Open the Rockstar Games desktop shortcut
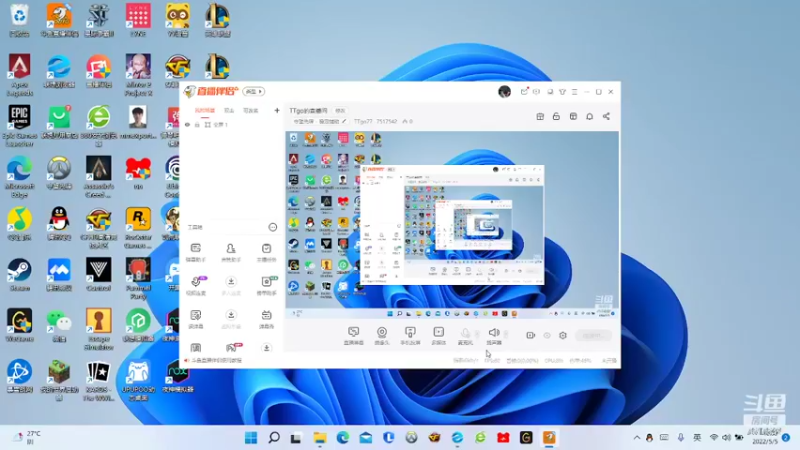The image size is (800, 450). [138, 228]
